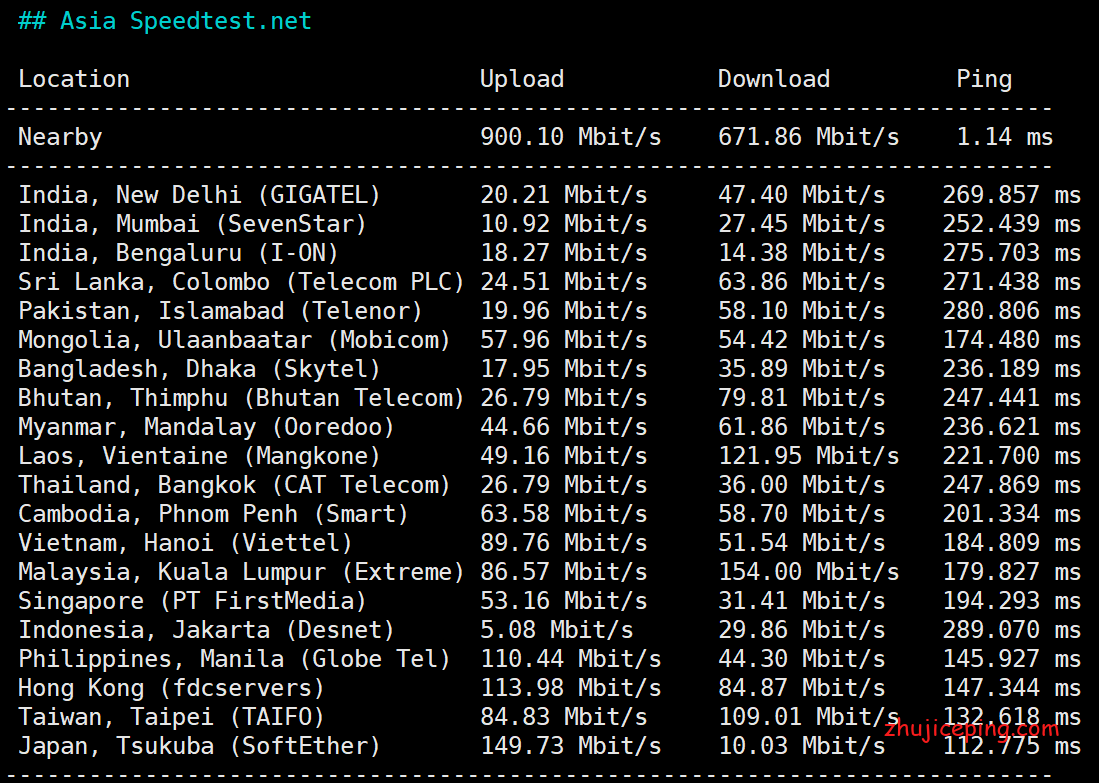Select 'Philippines, Manila (Globe Tel)' row

550,660
